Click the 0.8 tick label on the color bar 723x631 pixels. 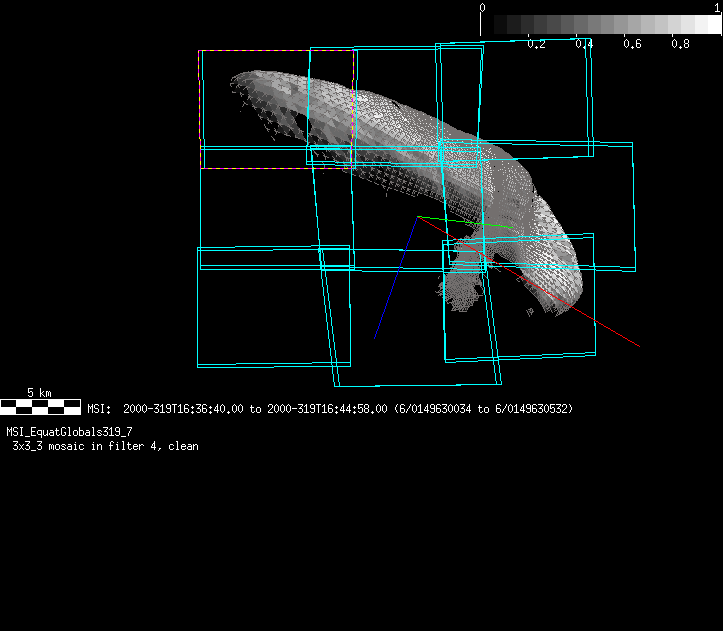(x=680, y=44)
